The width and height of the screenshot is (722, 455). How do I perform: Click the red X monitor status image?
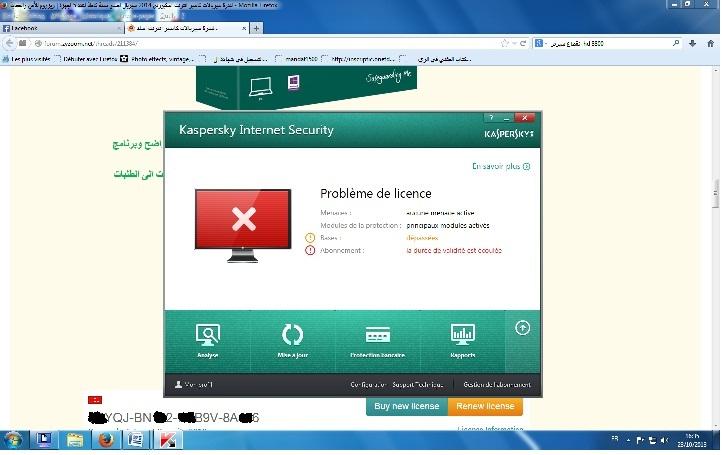[243, 225]
